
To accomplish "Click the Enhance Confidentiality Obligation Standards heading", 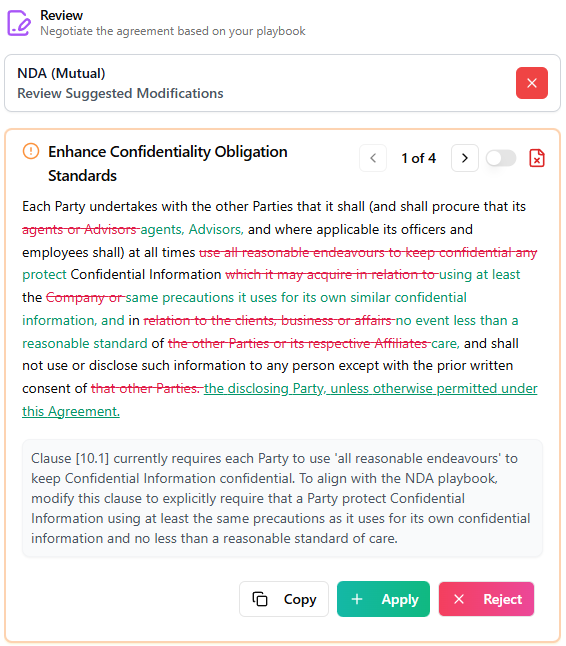I will point(168,164).
